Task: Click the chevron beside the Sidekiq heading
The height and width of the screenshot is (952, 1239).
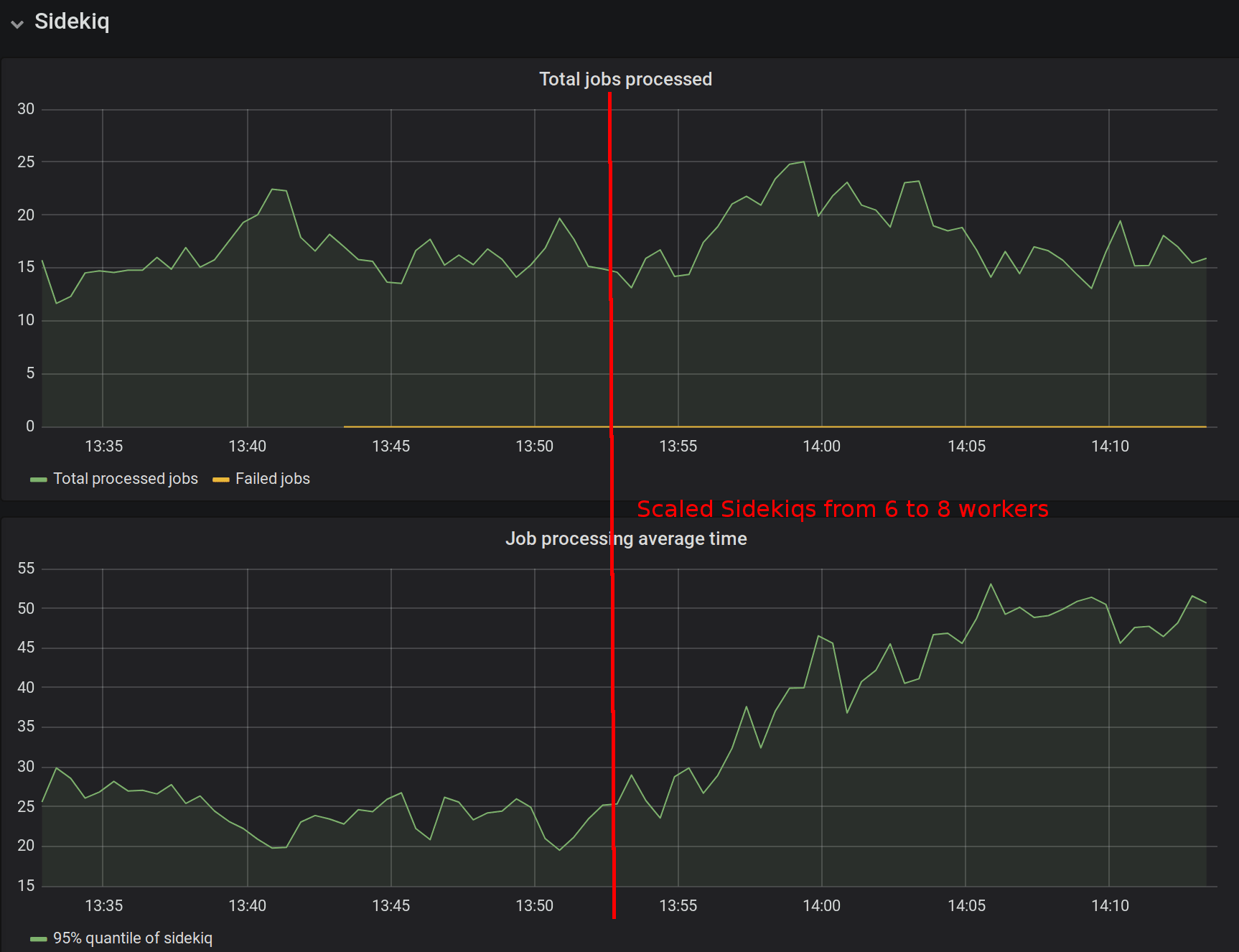Action: (x=17, y=24)
